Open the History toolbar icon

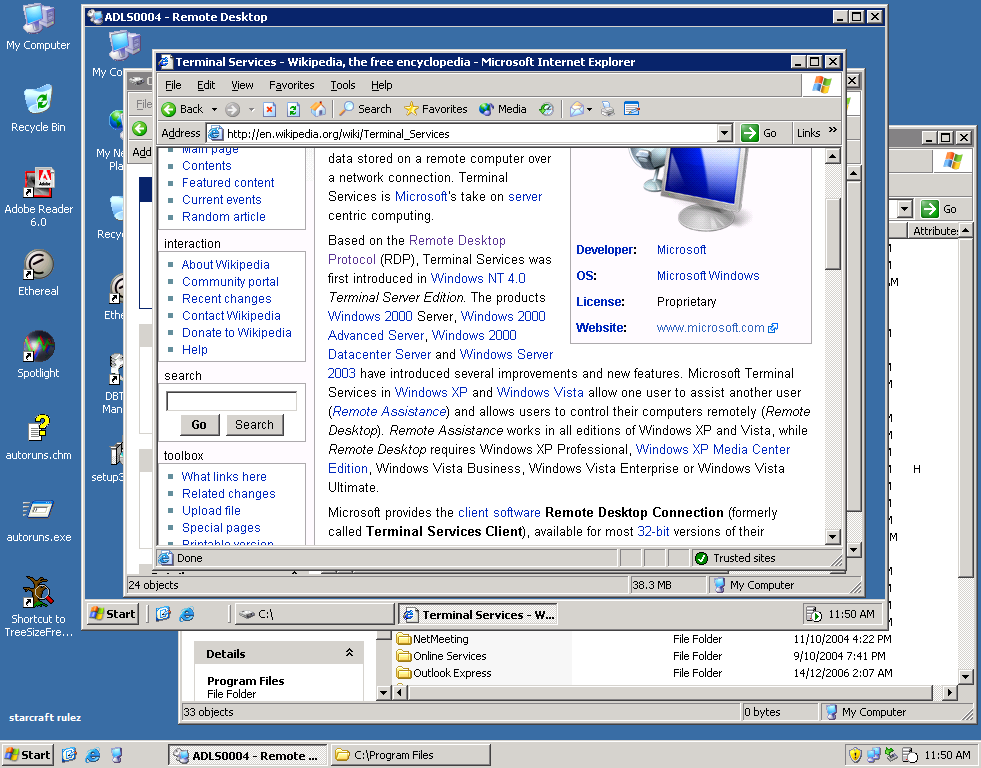coord(546,109)
